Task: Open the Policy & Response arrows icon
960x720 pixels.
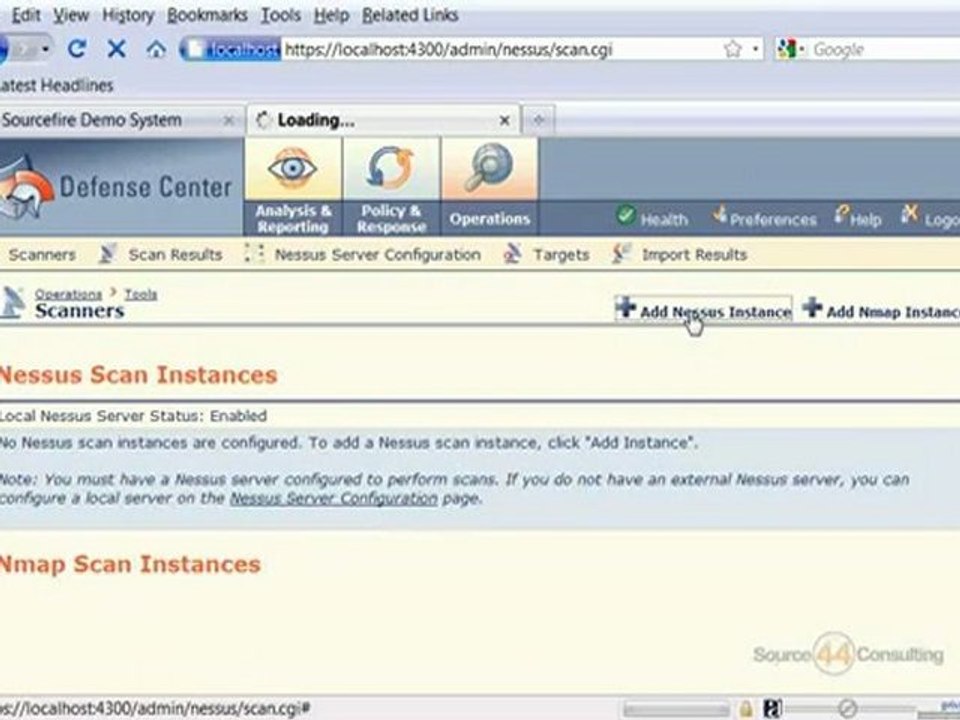Action: click(x=391, y=167)
